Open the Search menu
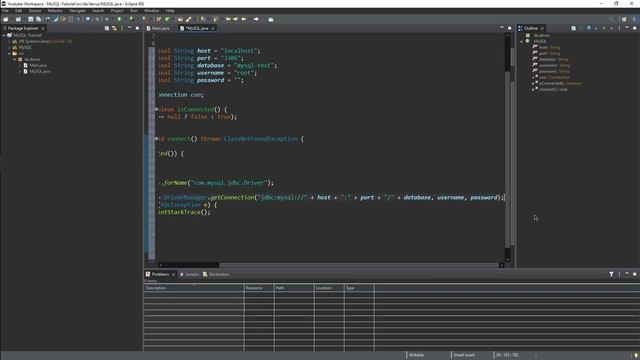 click(x=98, y=11)
